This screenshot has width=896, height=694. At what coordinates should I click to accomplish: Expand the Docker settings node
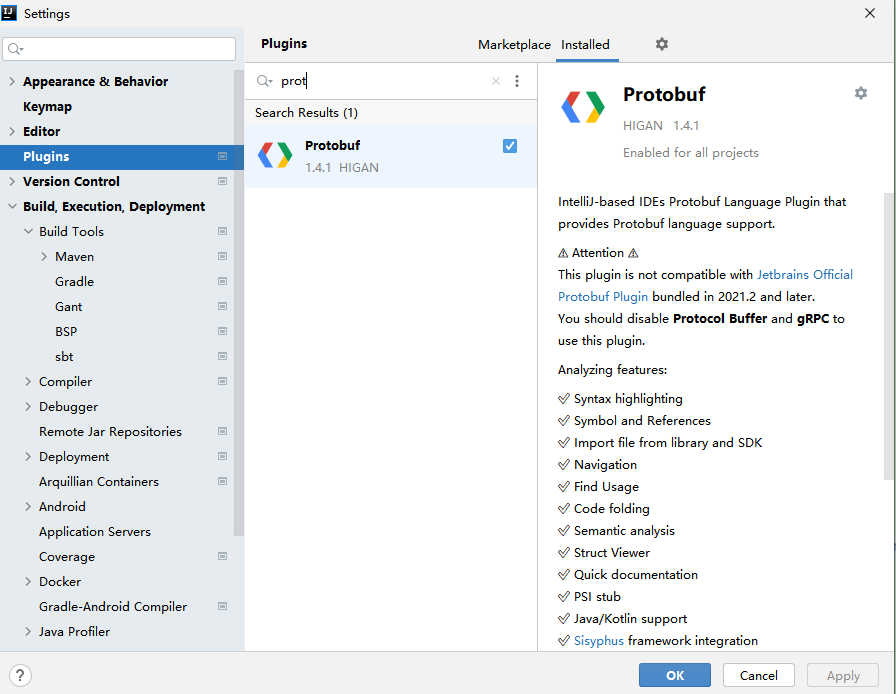point(28,582)
